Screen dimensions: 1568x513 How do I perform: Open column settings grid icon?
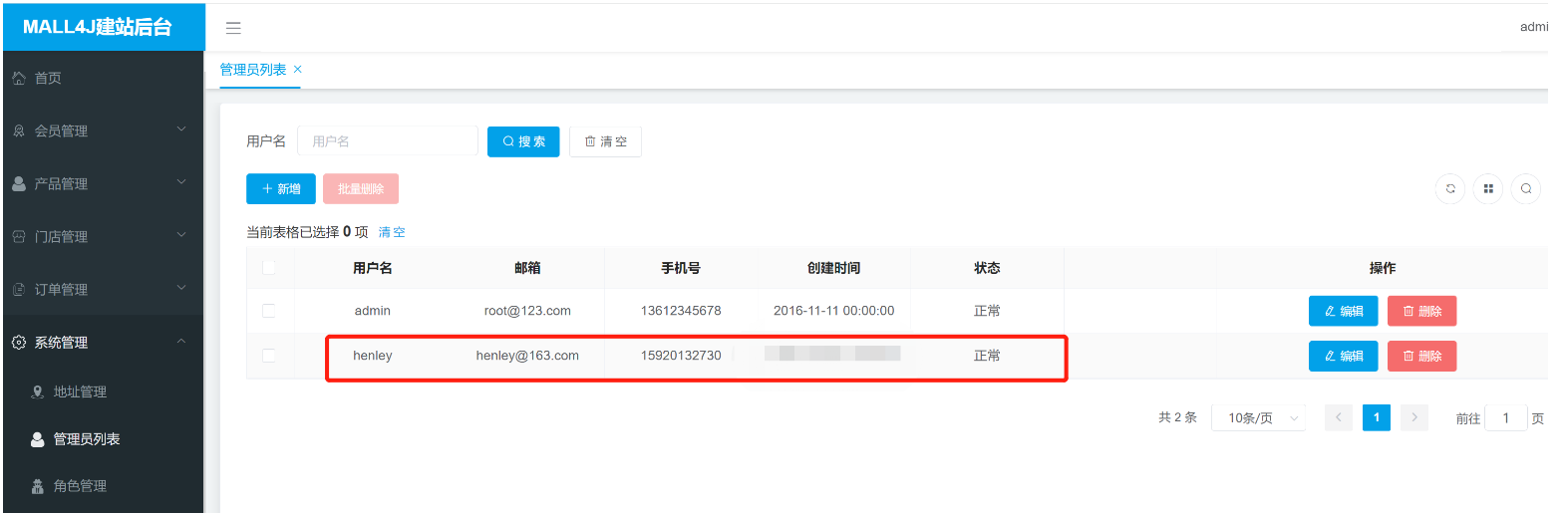[1488, 188]
